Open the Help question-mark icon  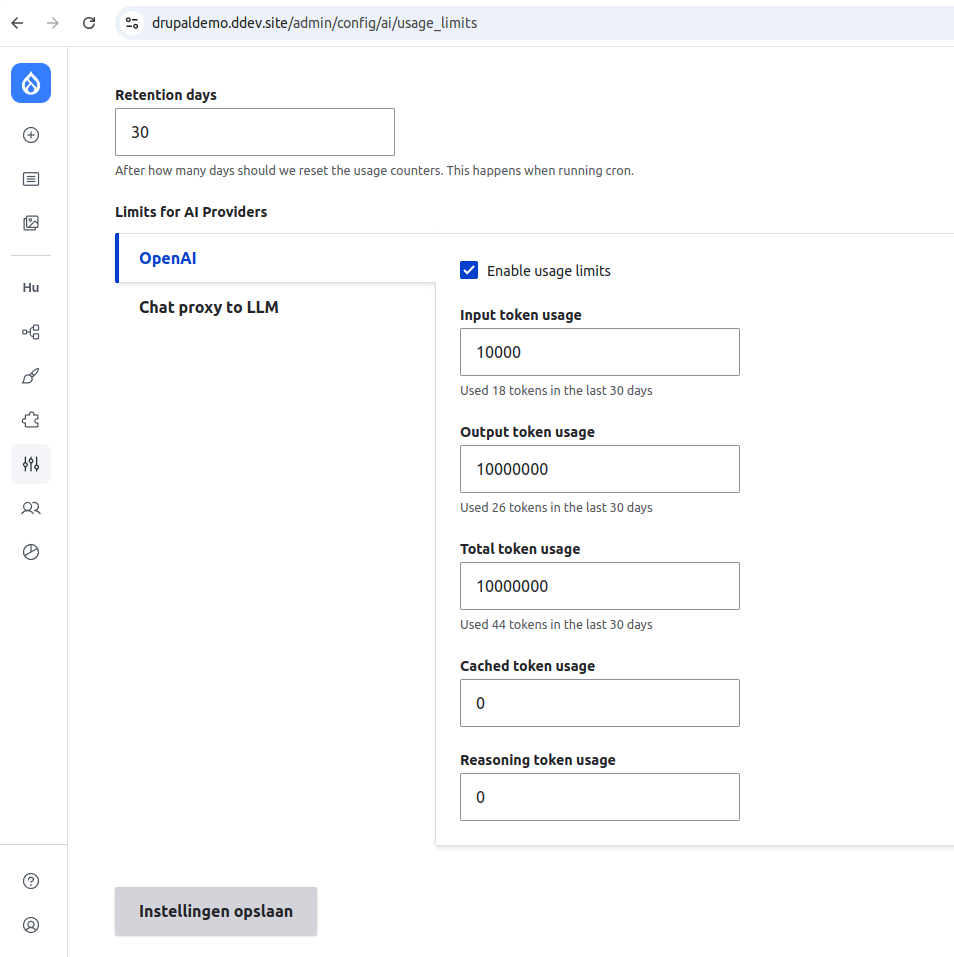point(31,881)
